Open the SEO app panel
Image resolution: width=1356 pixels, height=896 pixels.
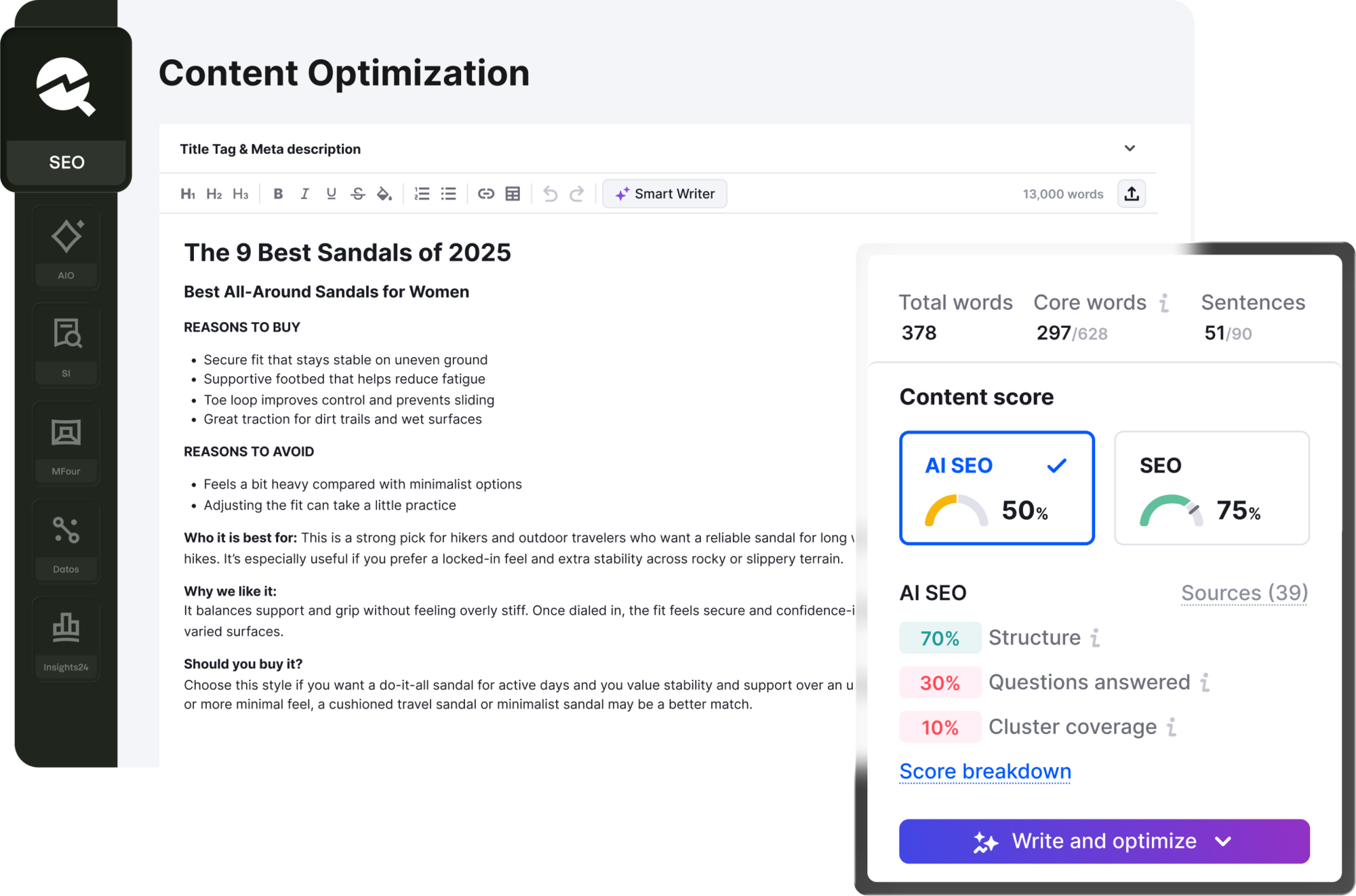[66, 162]
